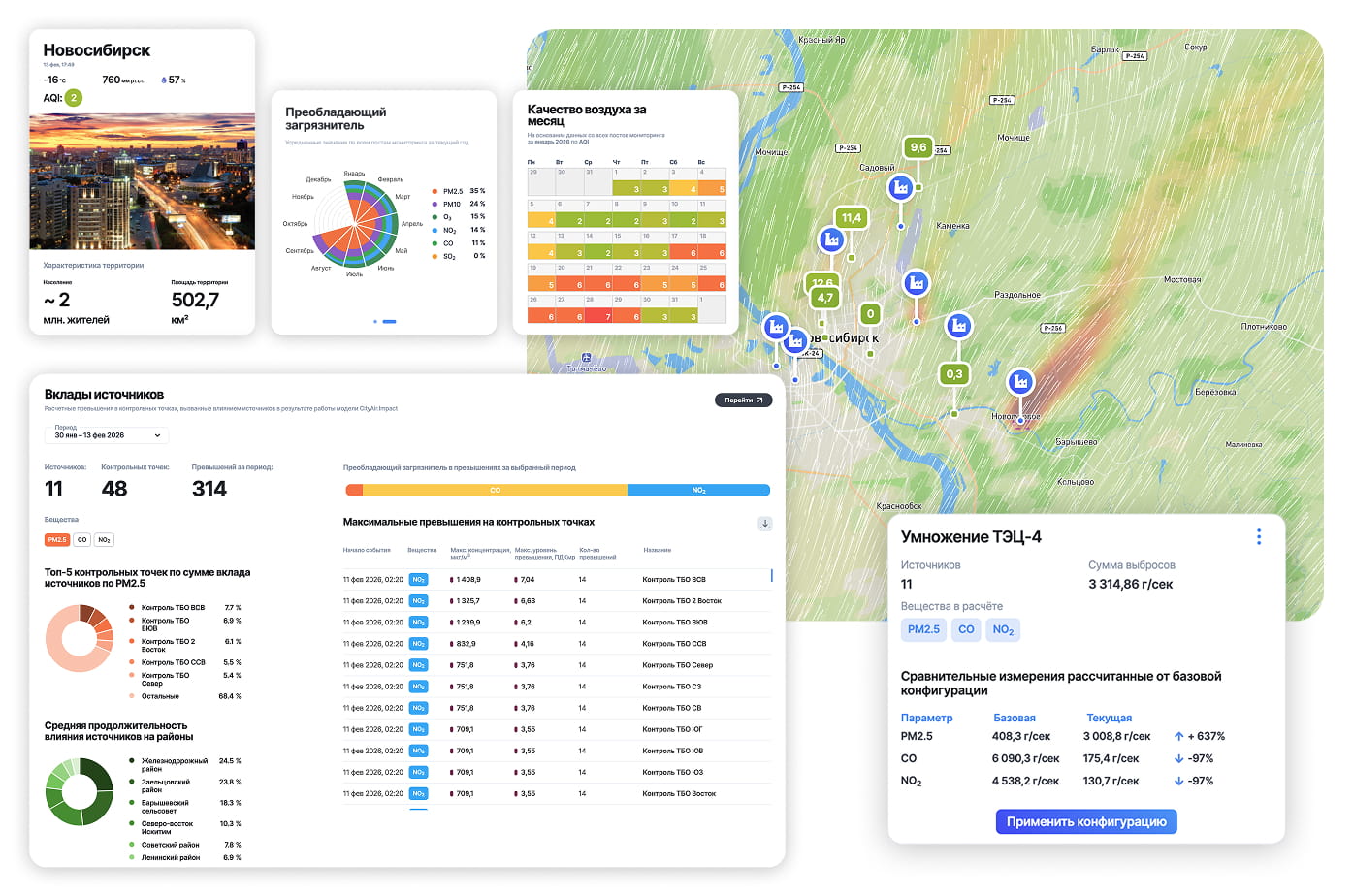This screenshot has height=896, width=1353.
Task: Click the 9,6 air quality marker
Action: pos(918,147)
